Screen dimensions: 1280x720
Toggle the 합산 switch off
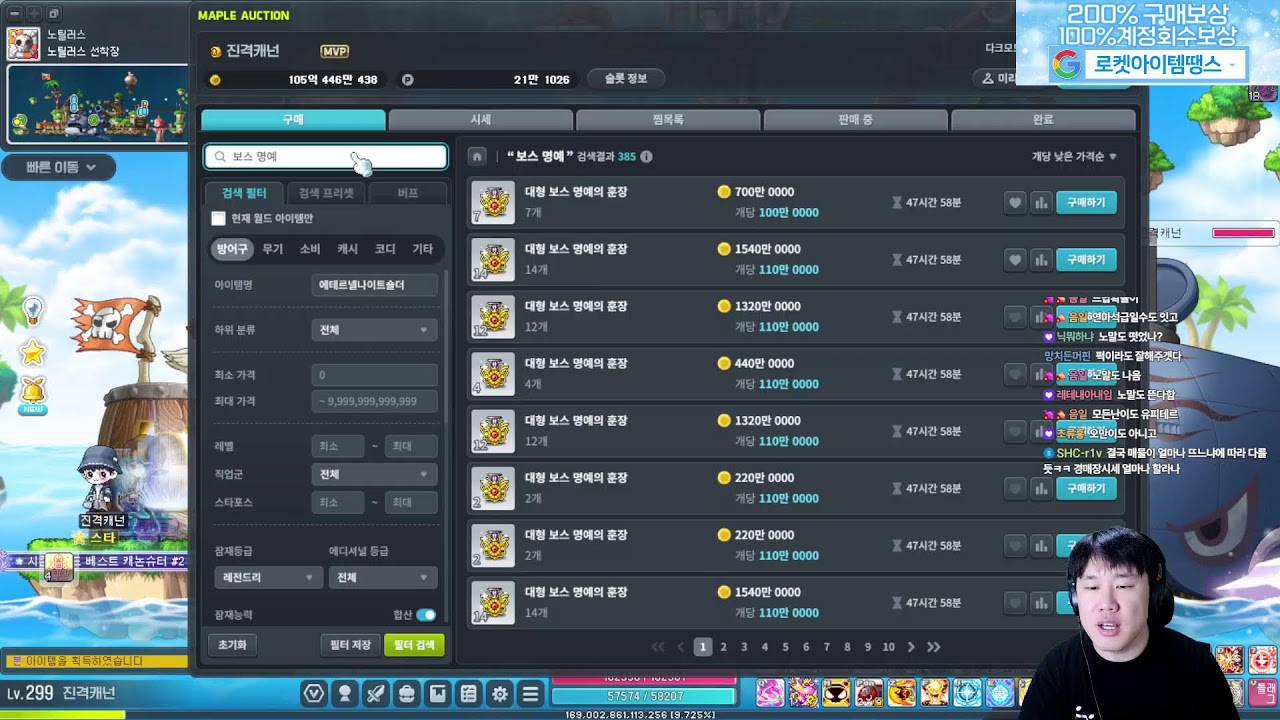coord(426,615)
